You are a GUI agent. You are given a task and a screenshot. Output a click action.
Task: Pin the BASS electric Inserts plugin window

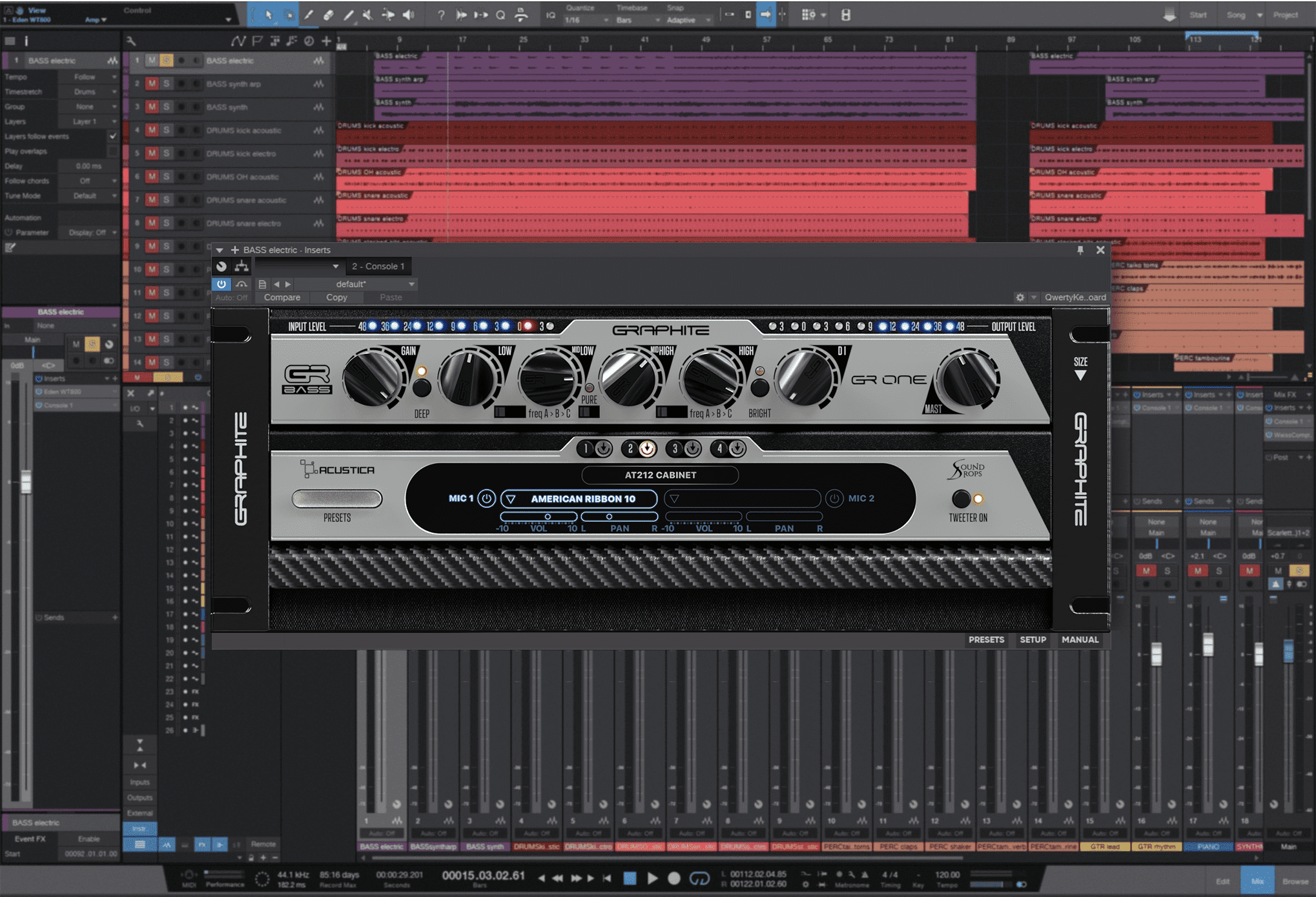[x=1080, y=250]
